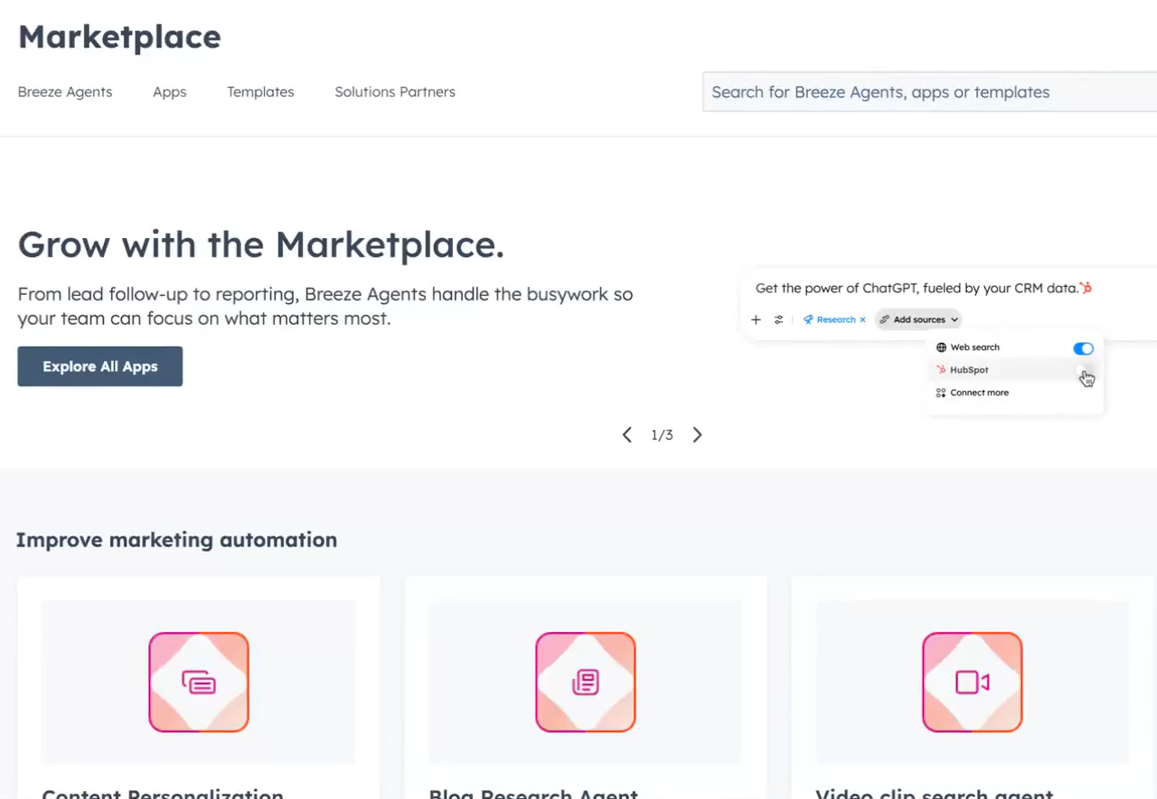Open the Video clip search agent icon
The image size is (1157, 799).
[973, 682]
